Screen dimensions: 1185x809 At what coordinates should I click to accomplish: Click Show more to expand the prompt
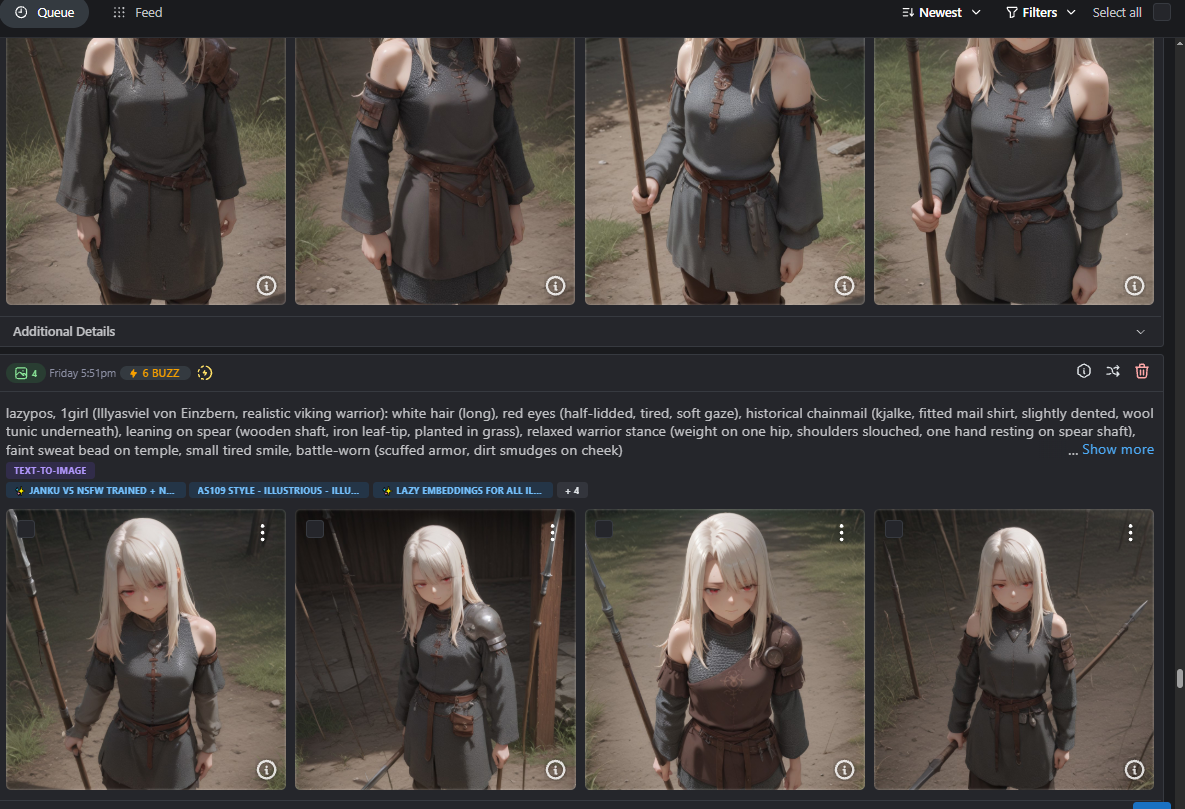1118,449
